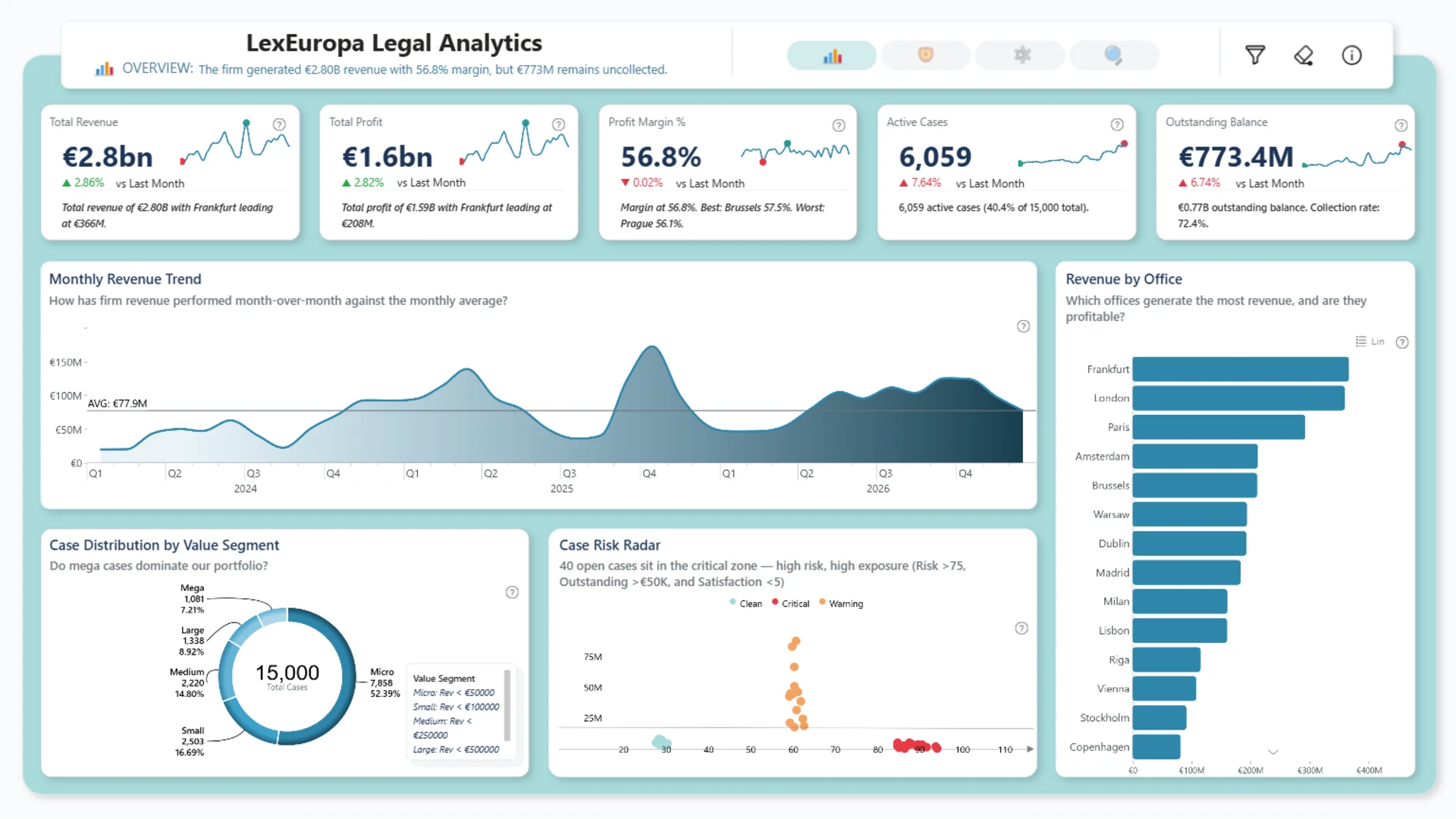Click help icon on Outstanding Balance card
The height and width of the screenshot is (819, 1456).
click(1401, 125)
